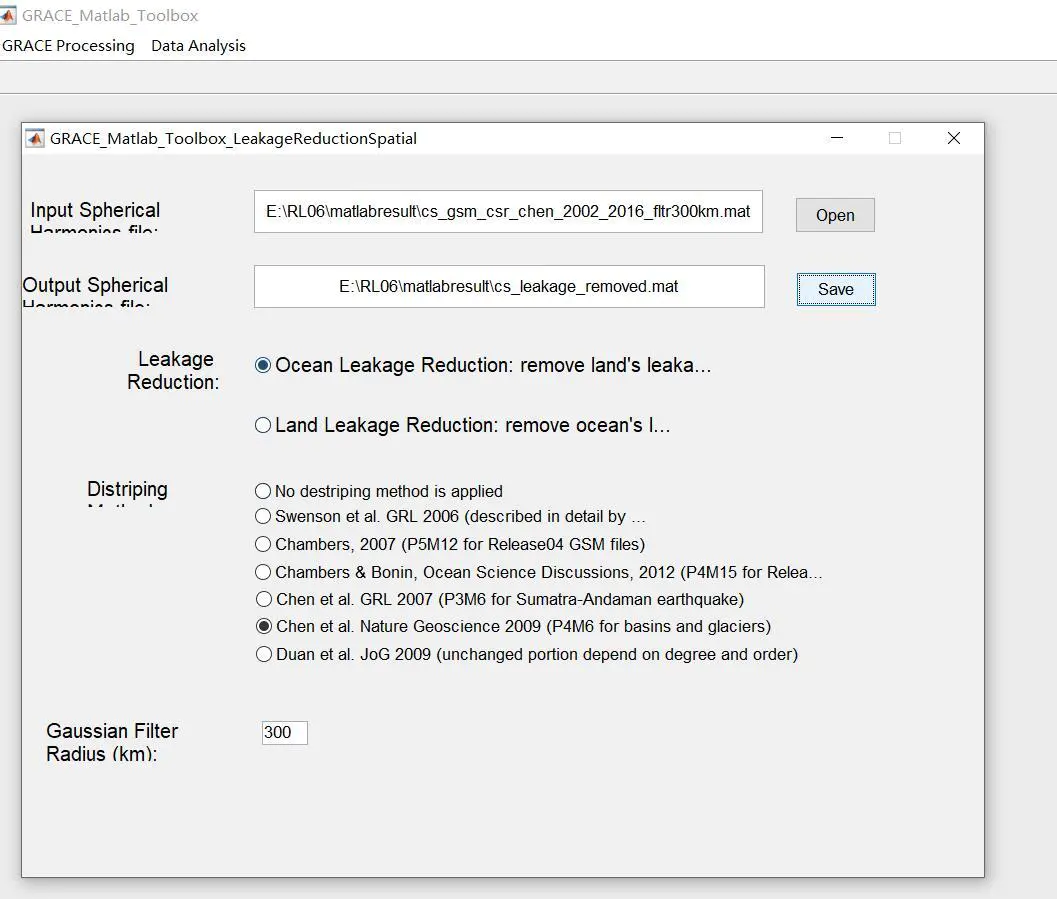Image resolution: width=1057 pixels, height=899 pixels.
Task: Focus the input spherical harmonics file path field
Action: 508,212
